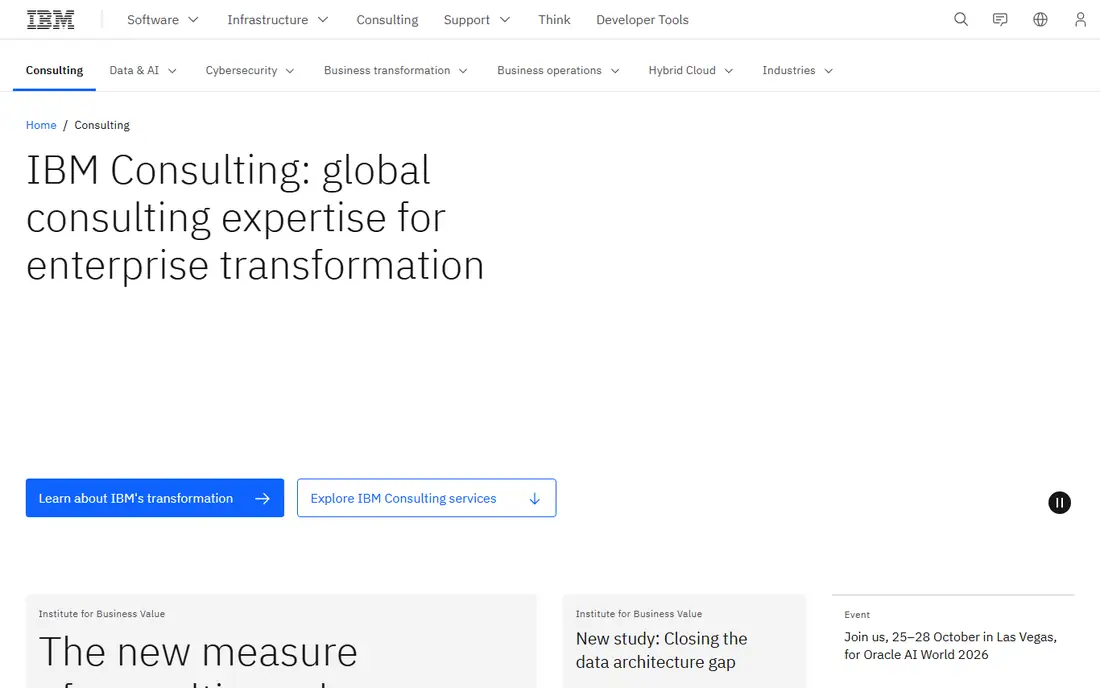Expand the Business operations dropdown
This screenshot has height=688, width=1100.
pyautogui.click(x=558, y=70)
